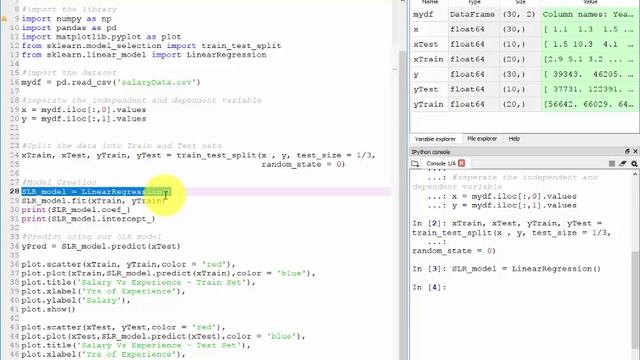Open the 'Column names' value cell of mydf

pyautogui.click(x=589, y=14)
